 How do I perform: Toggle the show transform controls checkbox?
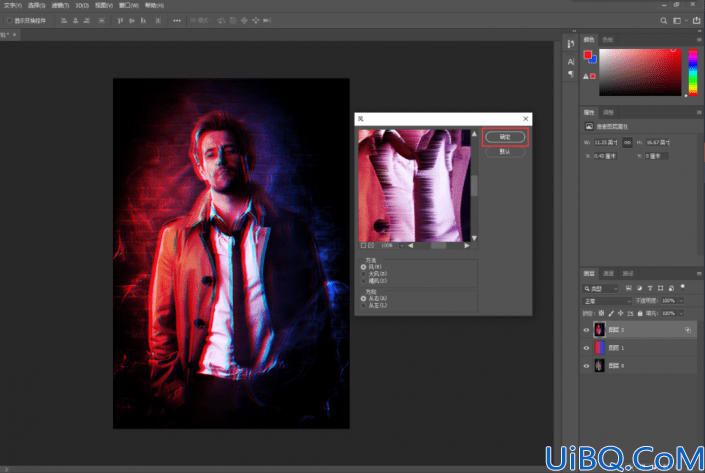pyautogui.click(x=9, y=21)
